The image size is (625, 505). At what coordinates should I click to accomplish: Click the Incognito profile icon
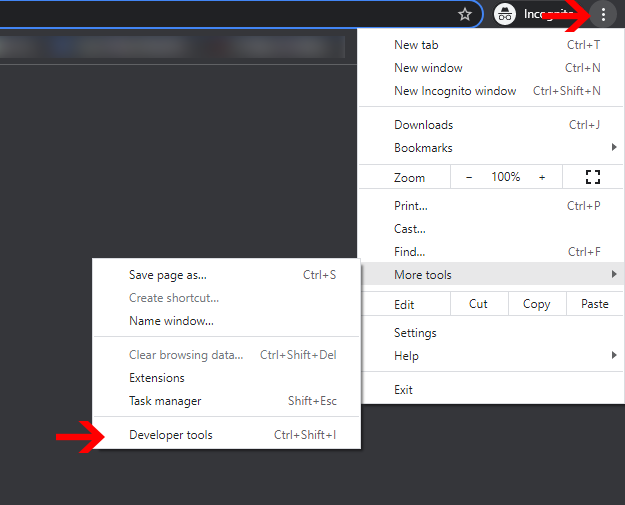(x=506, y=15)
